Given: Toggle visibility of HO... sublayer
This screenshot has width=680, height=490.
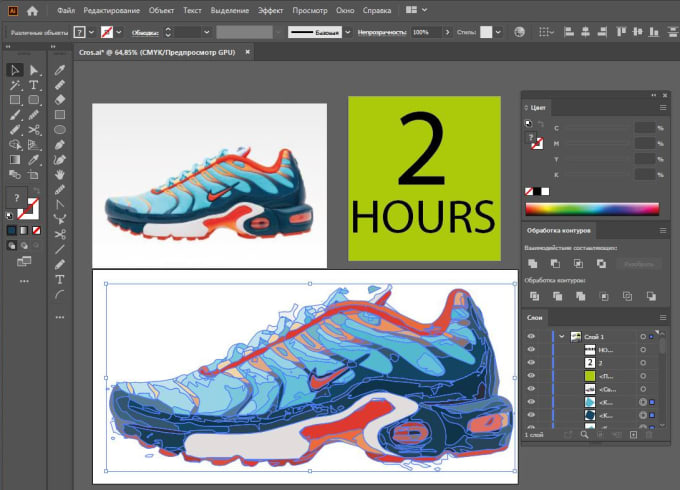Looking at the screenshot, I should coord(531,350).
